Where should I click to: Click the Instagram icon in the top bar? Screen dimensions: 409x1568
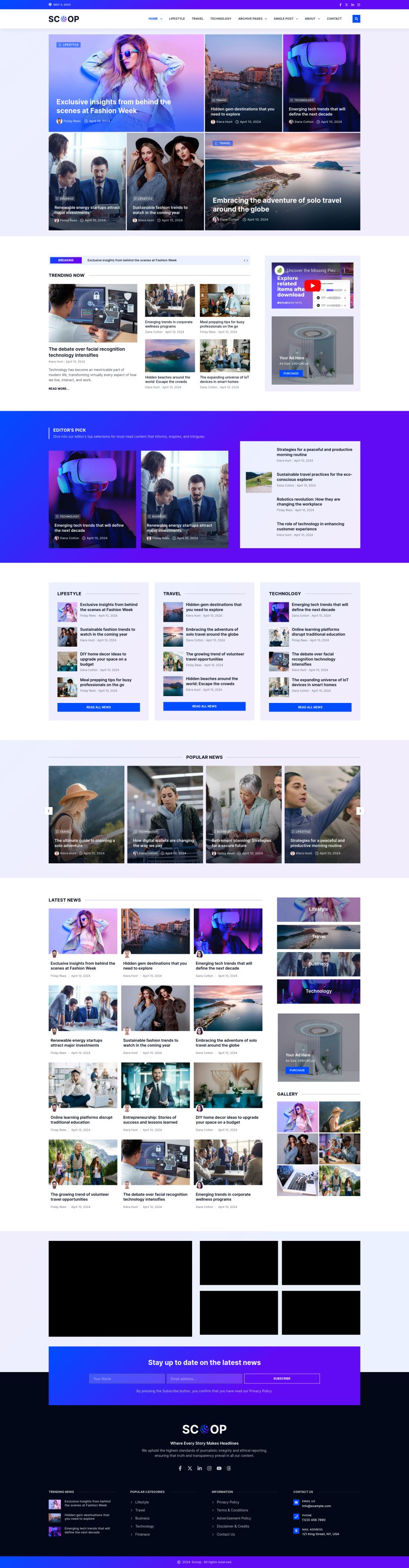point(359,5)
